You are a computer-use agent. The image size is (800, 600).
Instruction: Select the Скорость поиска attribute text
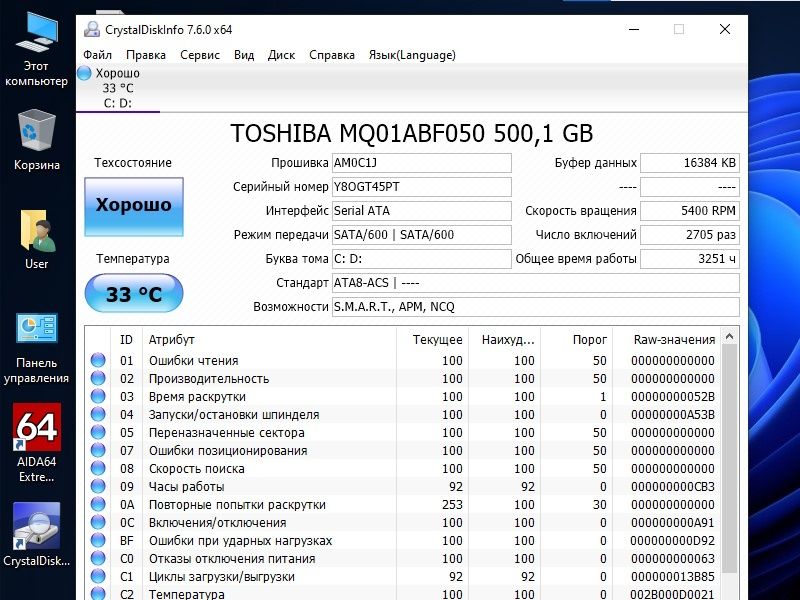pyautogui.click(x=196, y=468)
